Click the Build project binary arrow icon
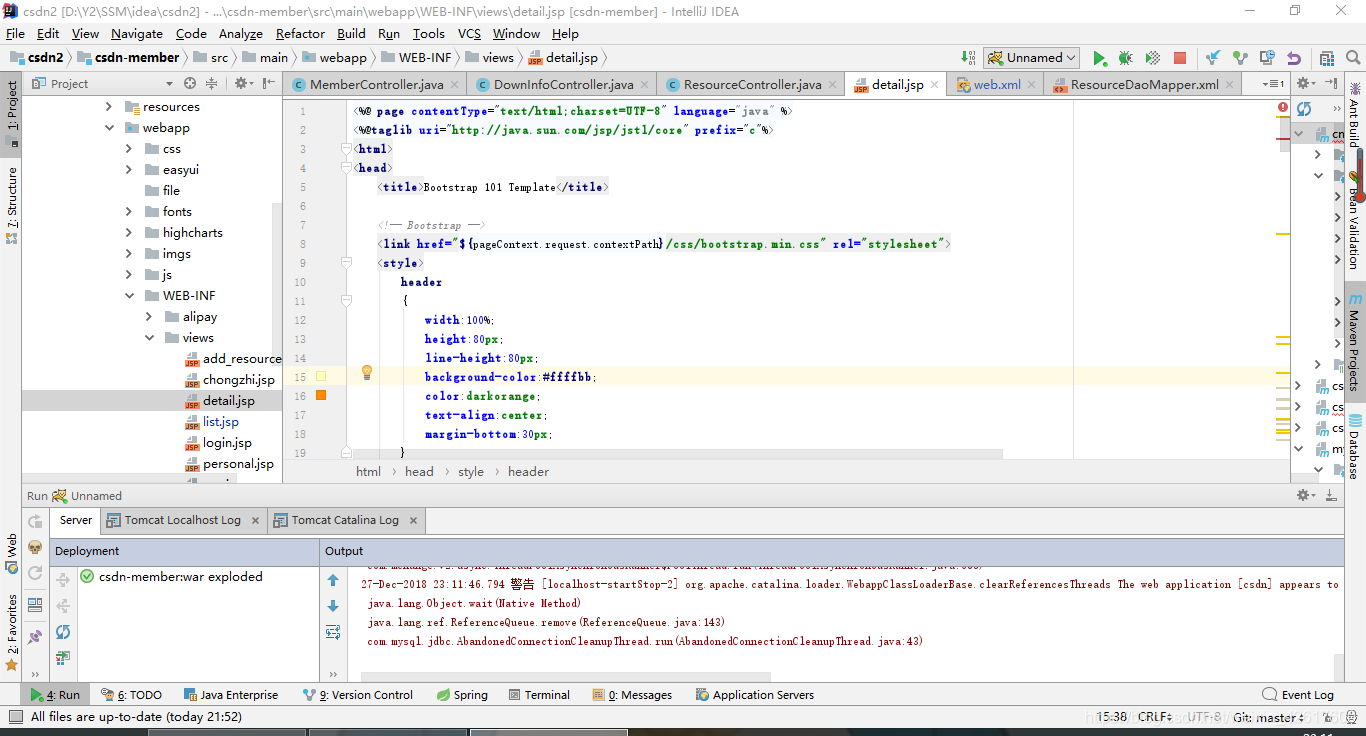The height and width of the screenshot is (736, 1366). (968, 58)
